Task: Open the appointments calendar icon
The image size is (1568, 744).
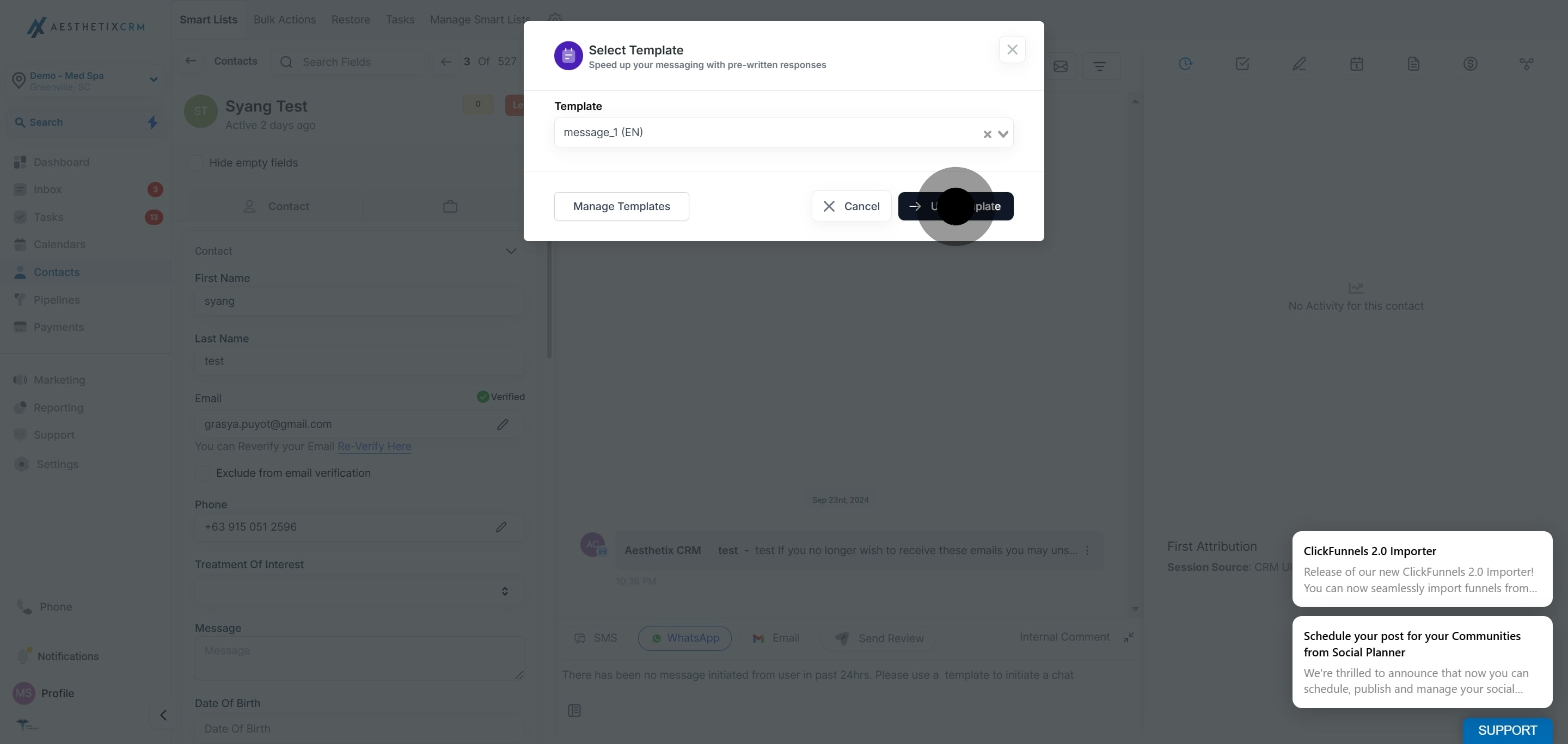Action: click(x=1356, y=63)
